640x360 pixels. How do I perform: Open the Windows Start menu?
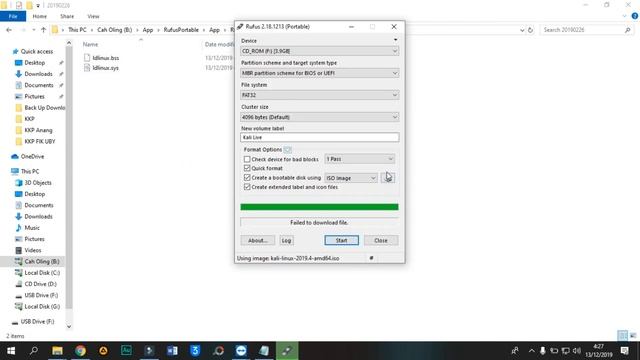pyautogui.click(x=11, y=351)
